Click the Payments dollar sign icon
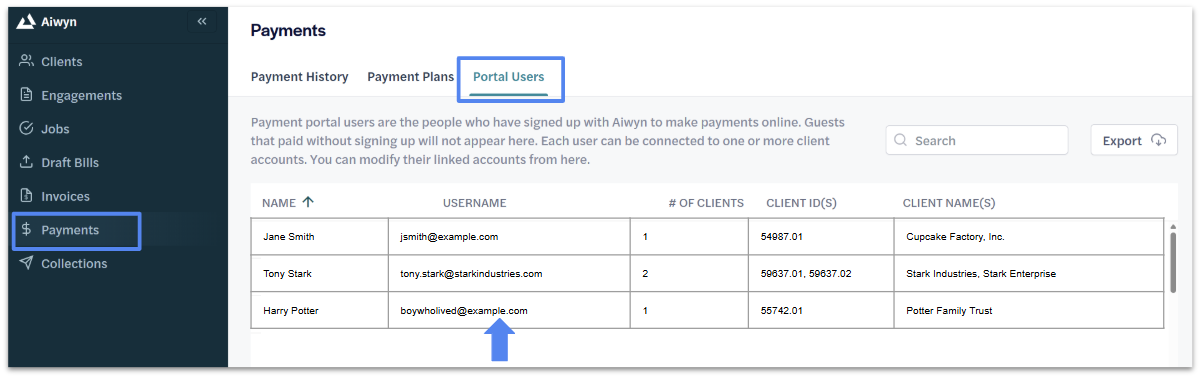Viewport: 1200px width, 378px height. [27, 230]
